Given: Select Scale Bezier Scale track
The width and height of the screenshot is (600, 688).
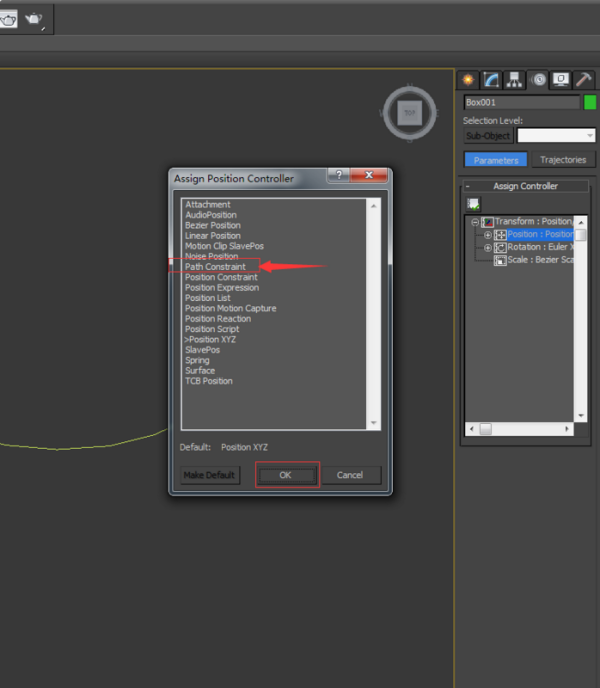Looking at the screenshot, I should coord(540,260).
